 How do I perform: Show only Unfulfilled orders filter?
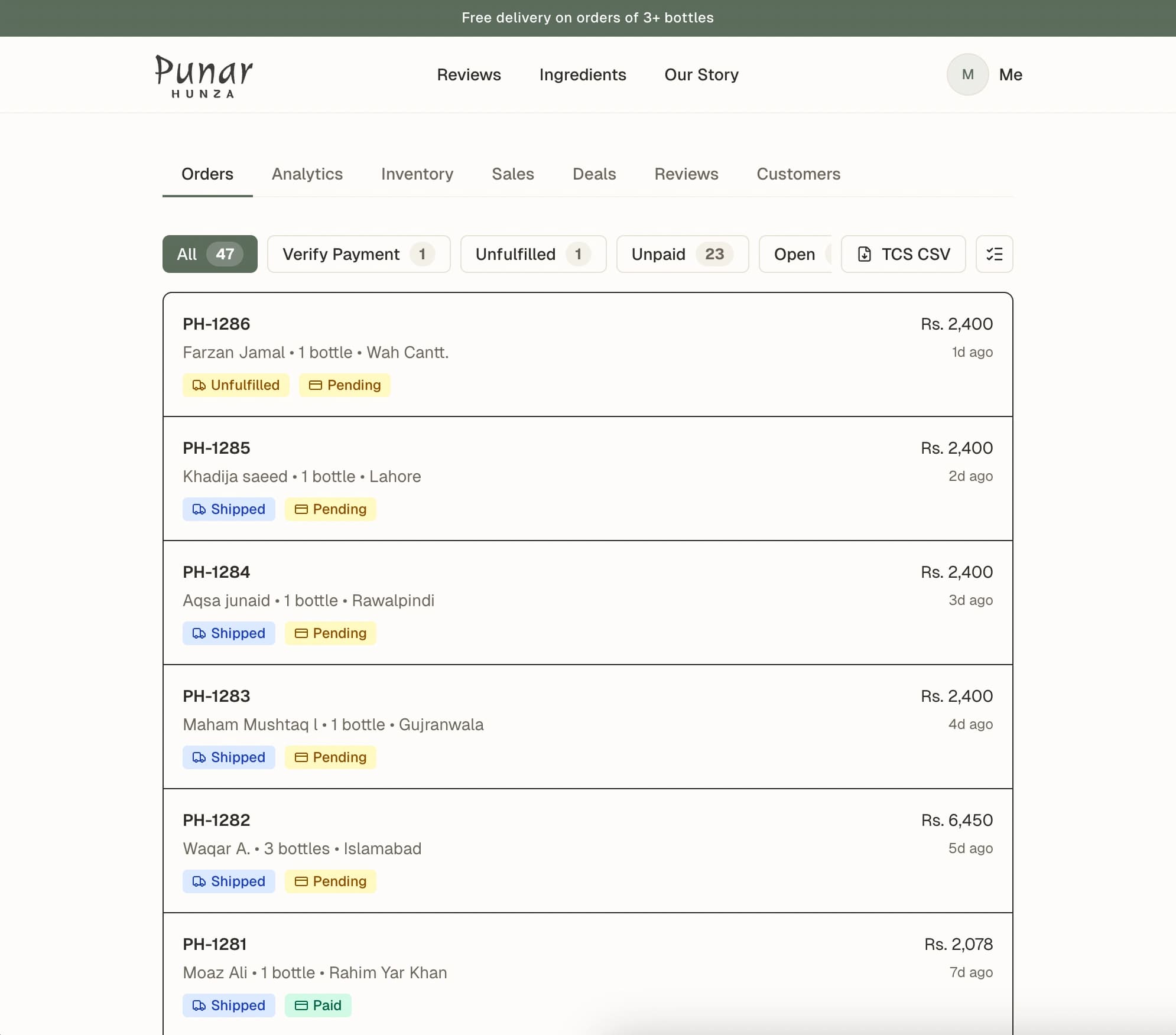coord(532,254)
